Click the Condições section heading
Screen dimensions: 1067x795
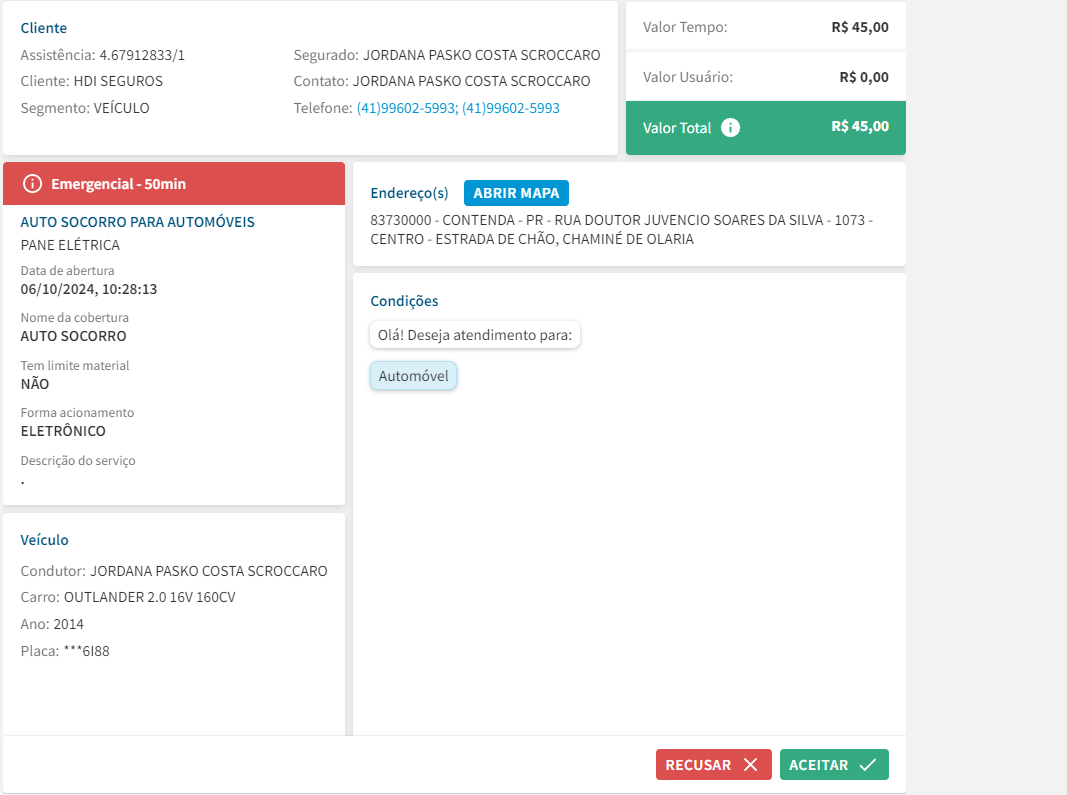(x=404, y=301)
